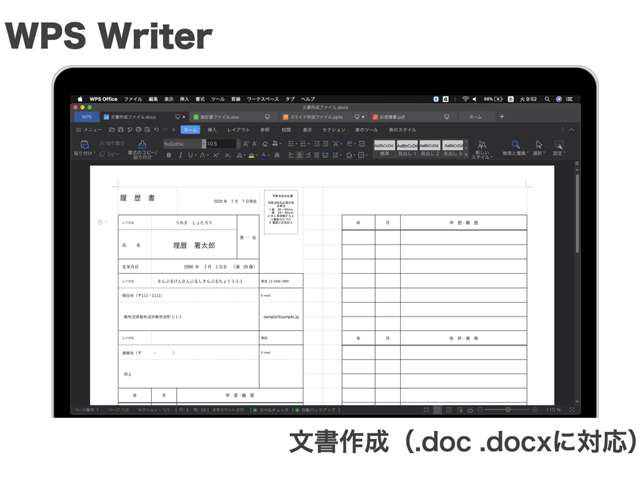This screenshot has width=640, height=480.
Task: Switch to the .pdf document tab
Action: tap(412, 117)
